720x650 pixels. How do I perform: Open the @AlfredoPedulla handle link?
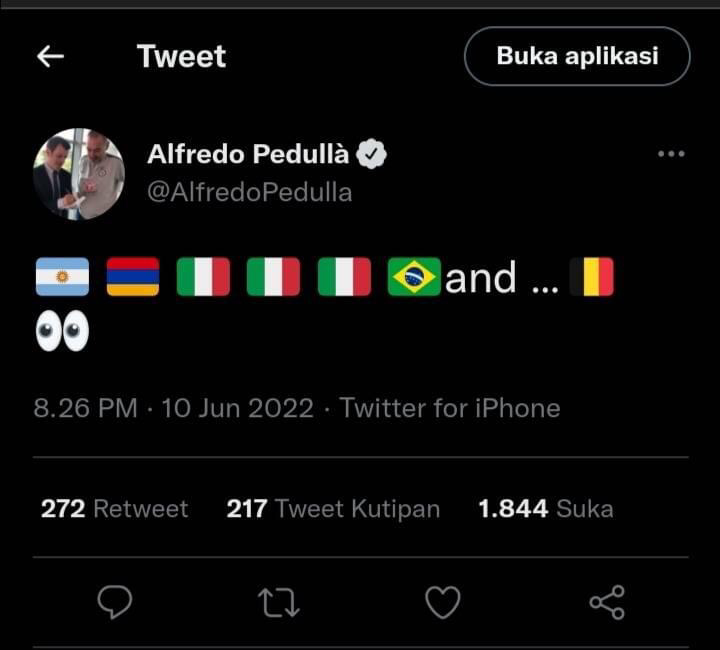pyautogui.click(x=249, y=192)
